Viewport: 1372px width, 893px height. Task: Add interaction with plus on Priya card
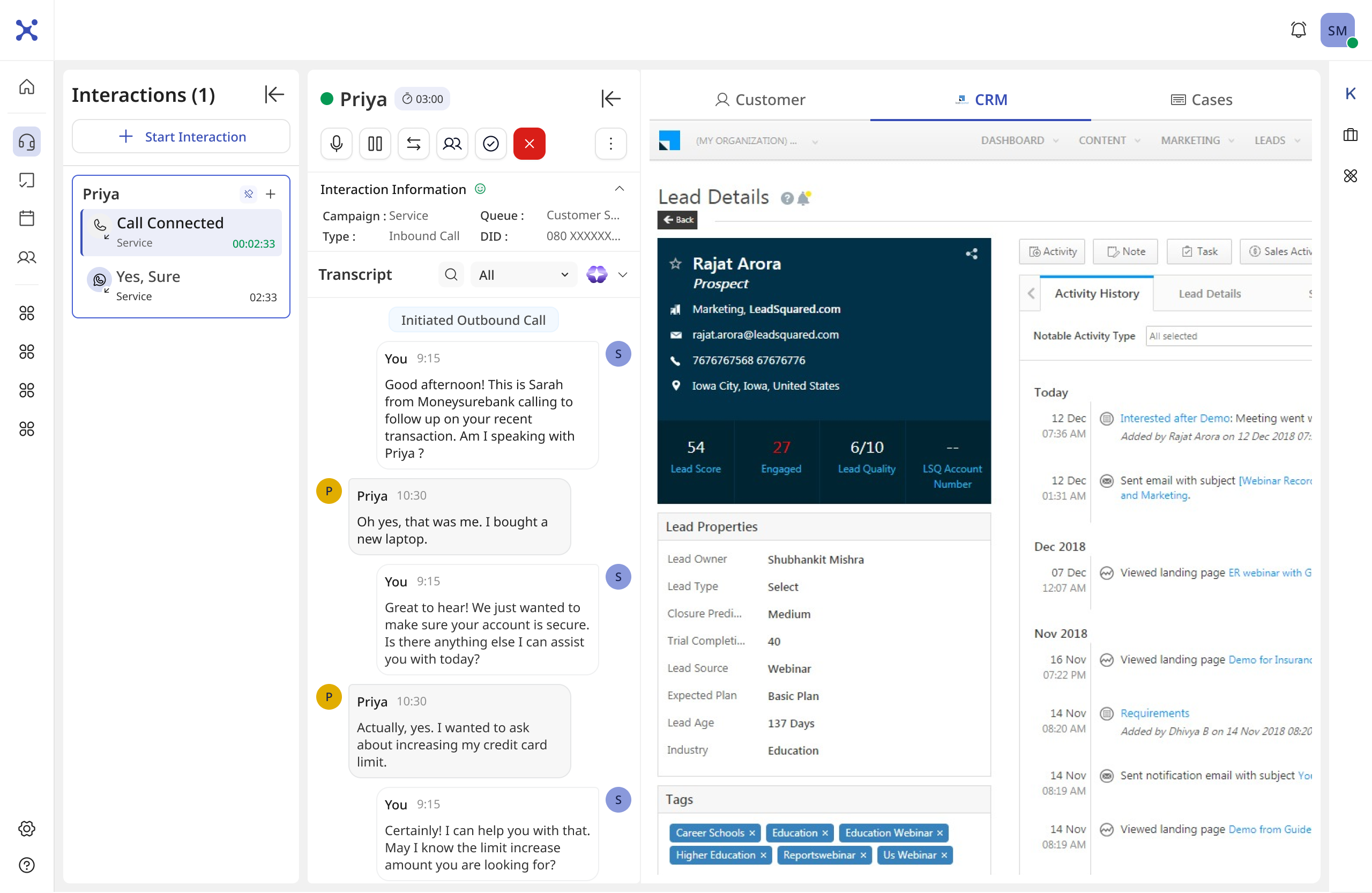pos(270,194)
